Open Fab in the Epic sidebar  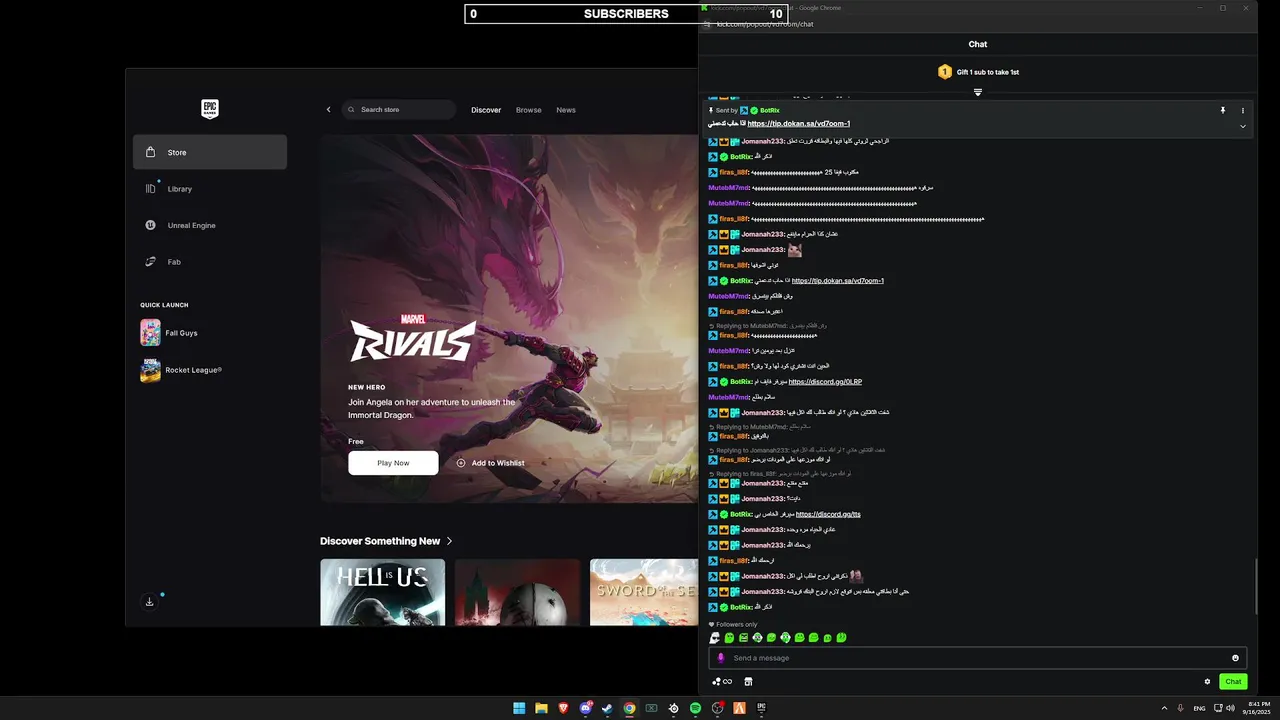tap(210, 262)
